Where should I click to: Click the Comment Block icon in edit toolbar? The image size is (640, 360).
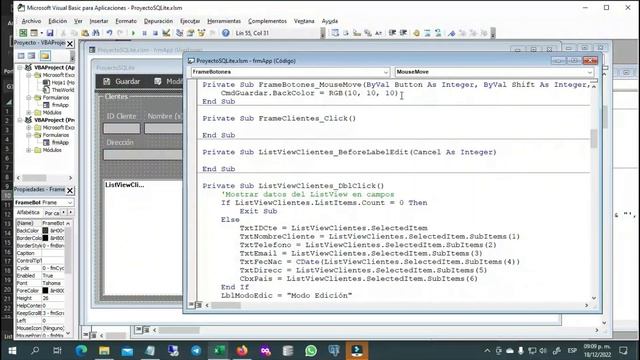tap(427, 33)
